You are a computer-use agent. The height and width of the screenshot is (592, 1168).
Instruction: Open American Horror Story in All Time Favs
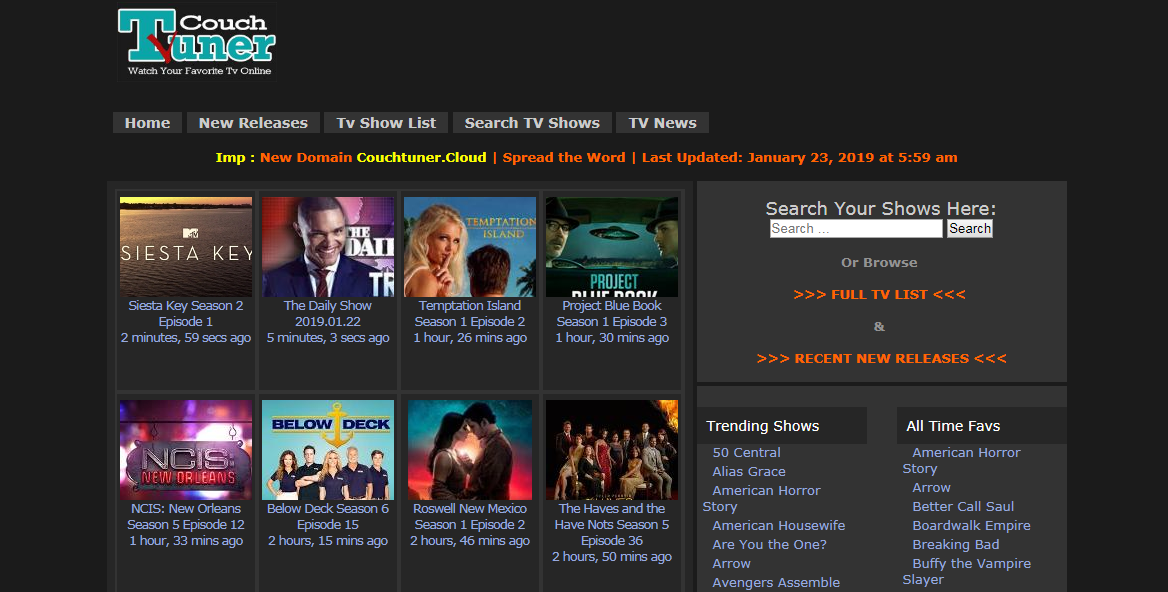961,460
